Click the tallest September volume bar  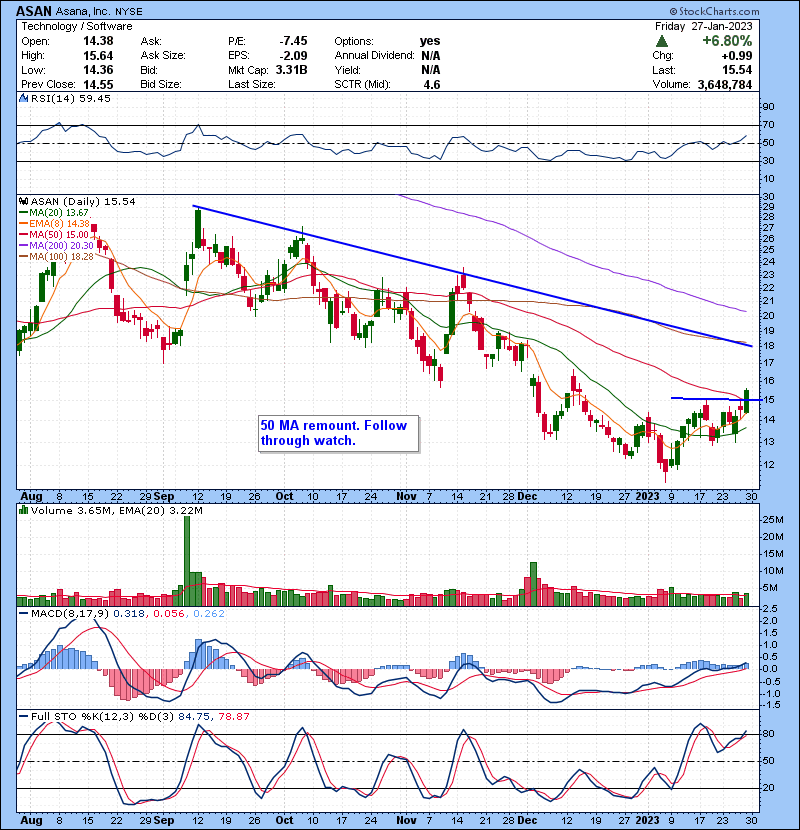pos(187,561)
